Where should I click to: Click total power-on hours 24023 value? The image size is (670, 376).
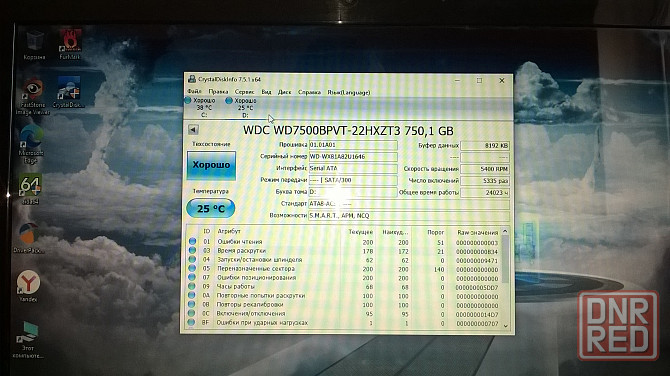coord(485,193)
